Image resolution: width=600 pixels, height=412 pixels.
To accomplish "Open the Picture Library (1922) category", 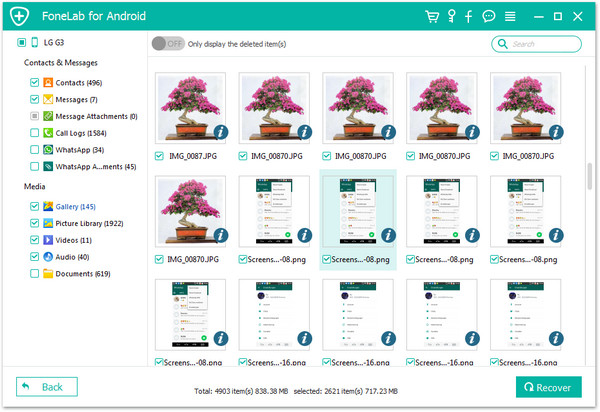I will coord(89,223).
